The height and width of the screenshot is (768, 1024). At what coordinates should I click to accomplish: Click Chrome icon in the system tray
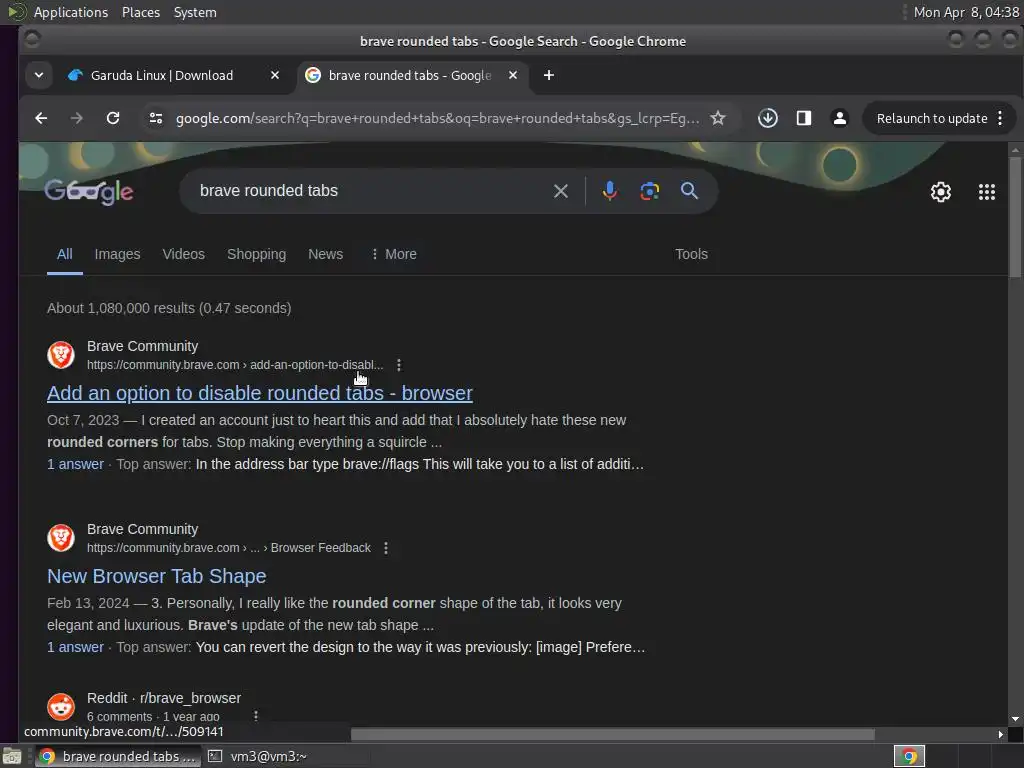(x=909, y=756)
